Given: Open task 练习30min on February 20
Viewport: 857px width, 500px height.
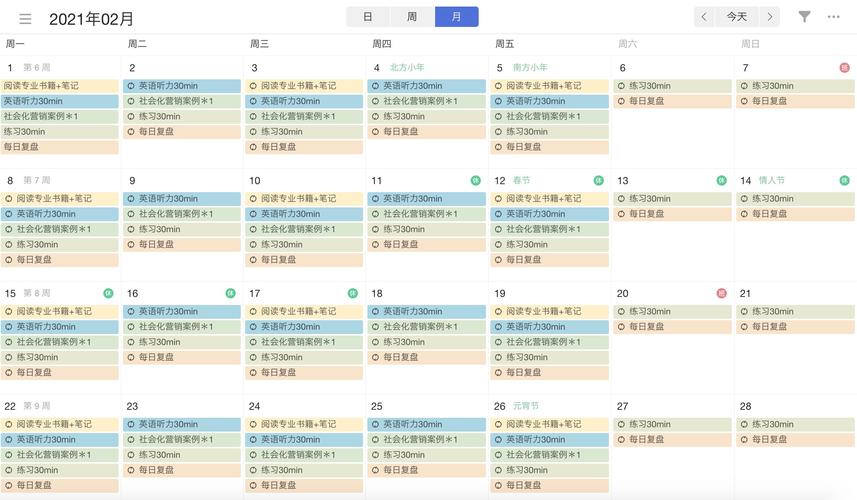Looking at the screenshot, I should click(673, 311).
